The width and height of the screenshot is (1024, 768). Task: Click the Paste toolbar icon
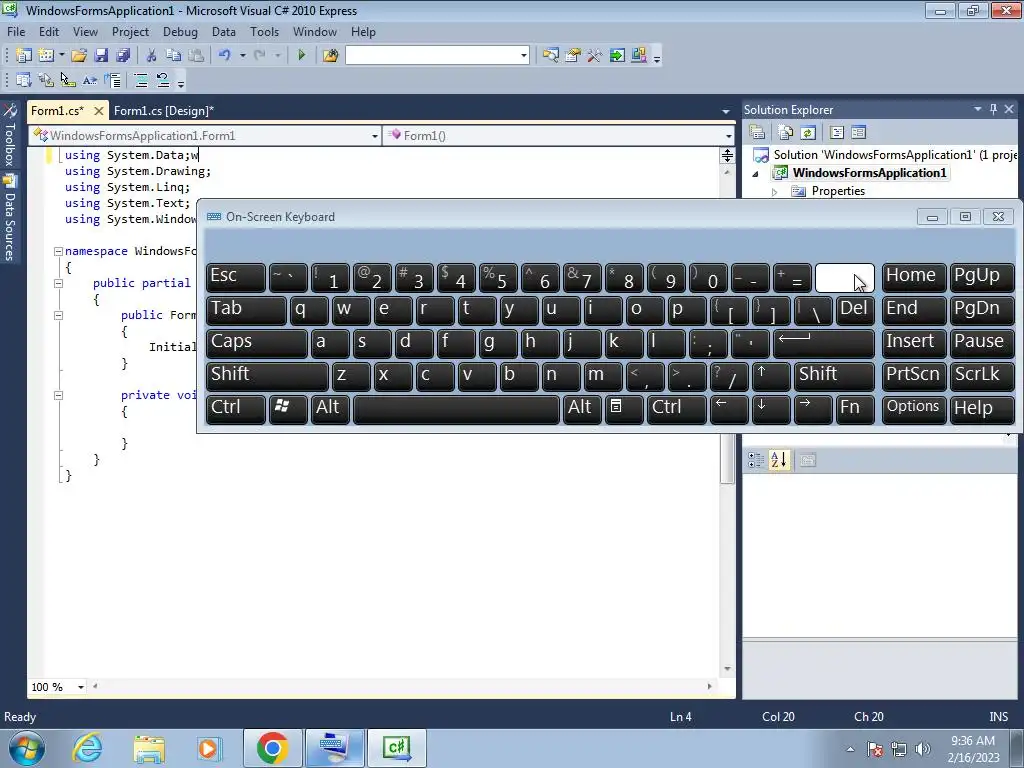point(195,56)
